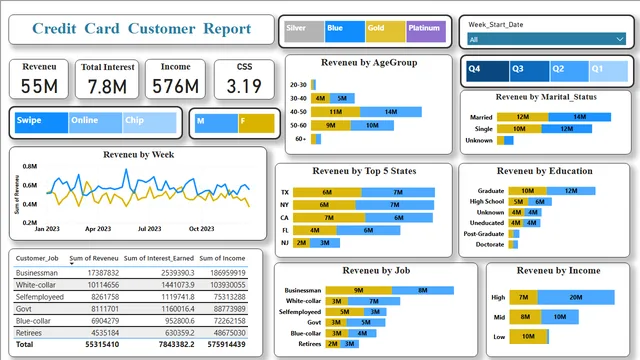Click the CSS 3.19 card
The height and width of the screenshot is (360, 640).
point(244,79)
